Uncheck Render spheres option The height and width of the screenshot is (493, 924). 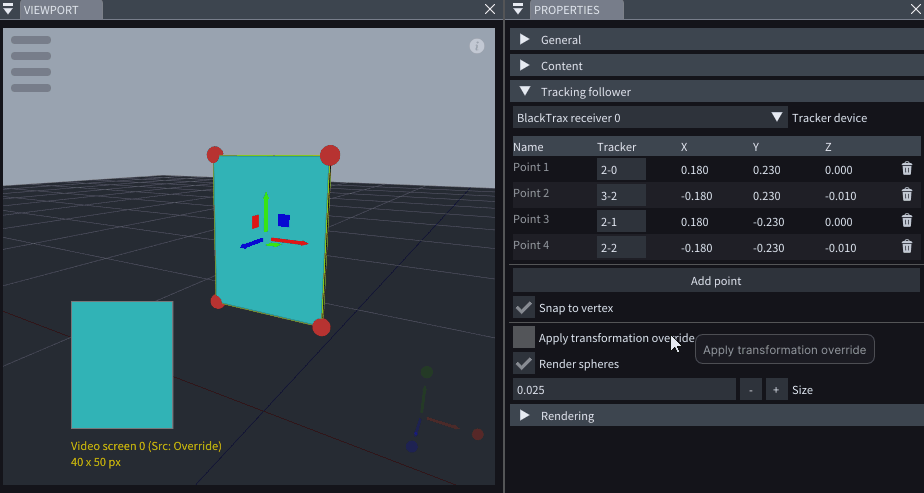pyautogui.click(x=524, y=363)
